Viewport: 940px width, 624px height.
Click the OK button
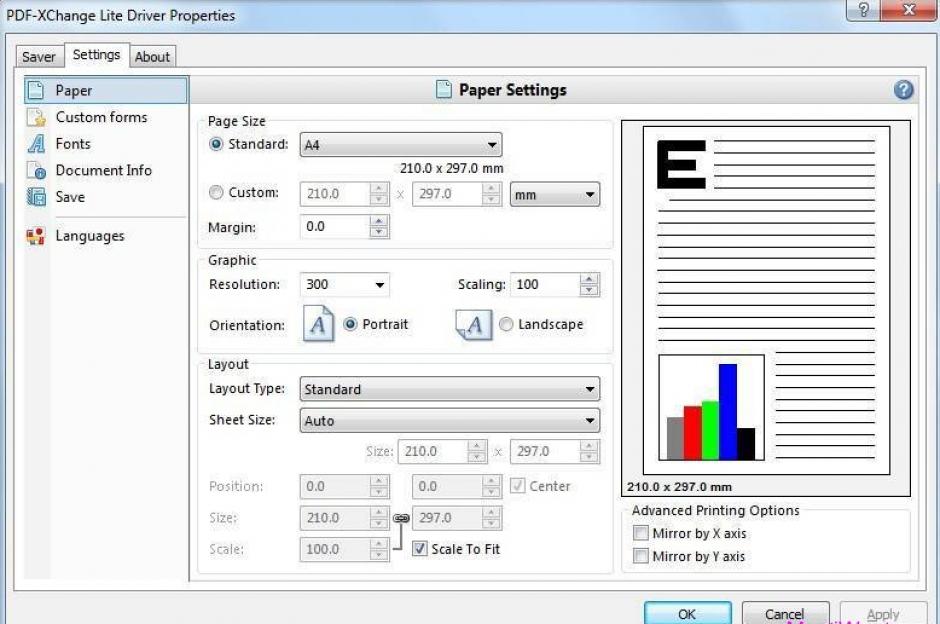pos(687,613)
